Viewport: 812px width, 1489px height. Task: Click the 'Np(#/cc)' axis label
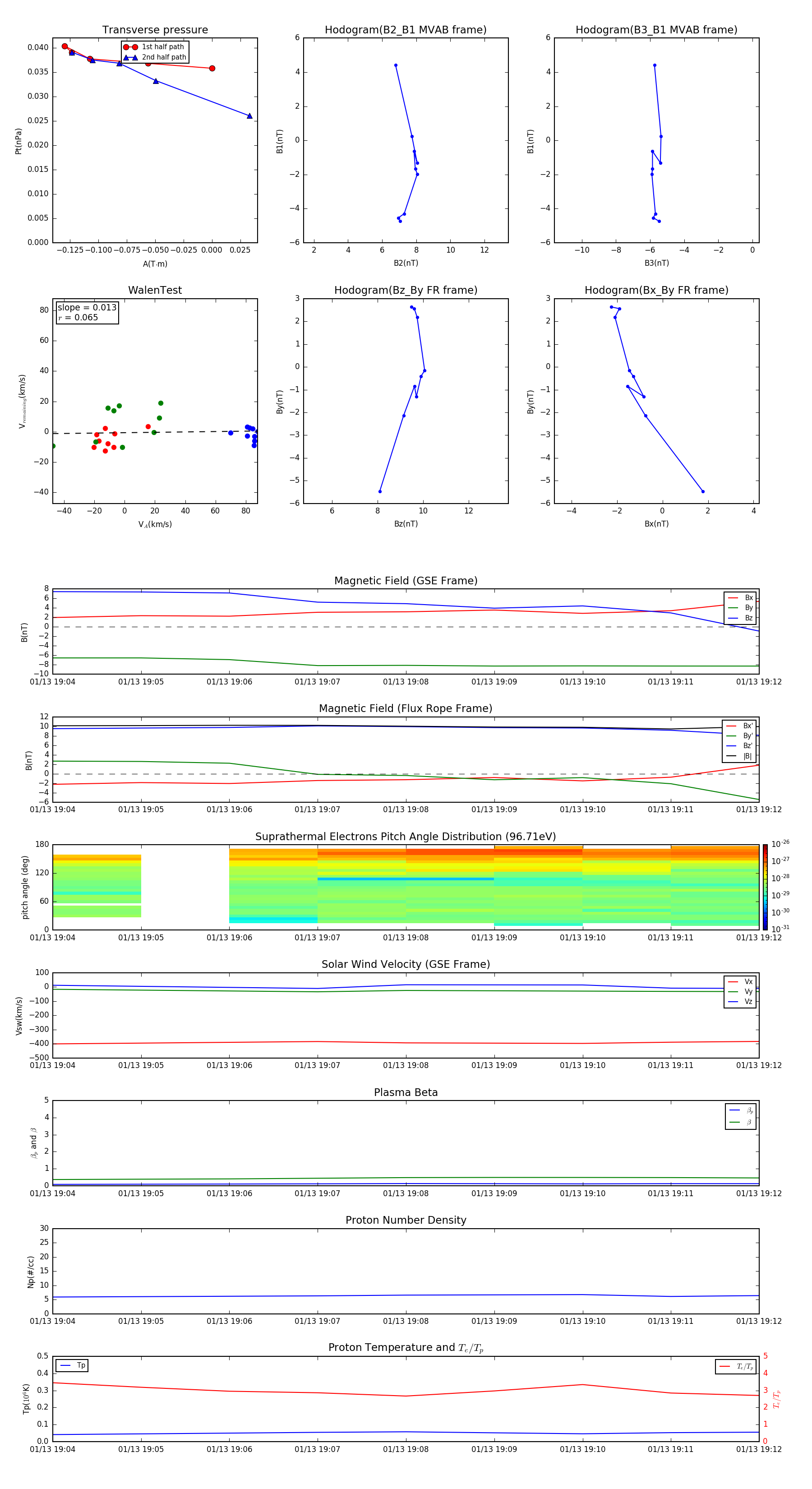31,1272
